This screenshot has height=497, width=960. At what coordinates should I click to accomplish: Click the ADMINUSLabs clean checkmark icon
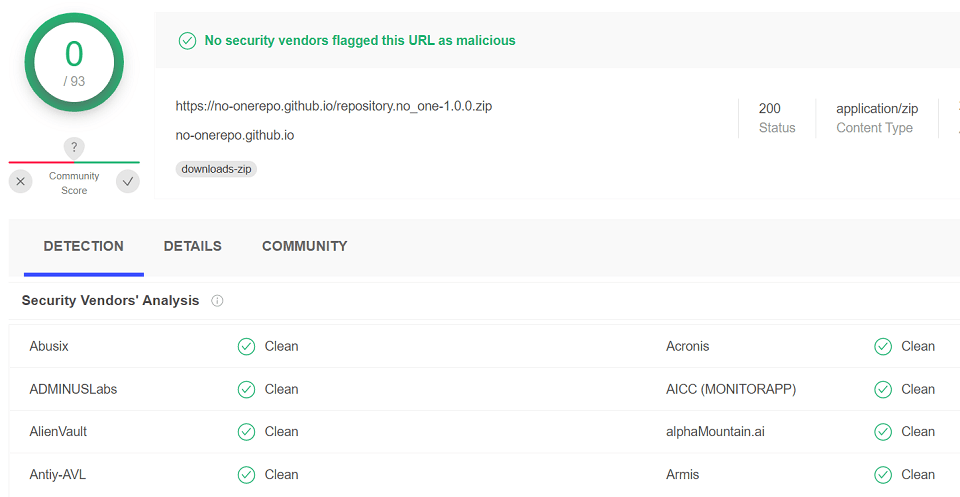tap(246, 389)
